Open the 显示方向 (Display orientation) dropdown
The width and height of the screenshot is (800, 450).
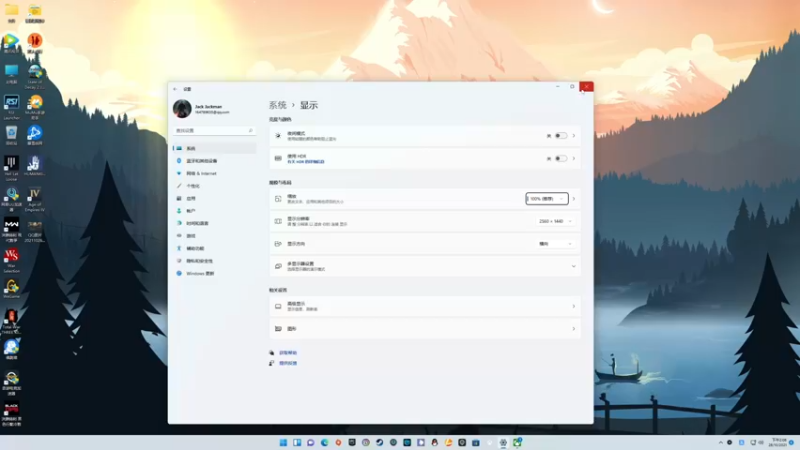[x=555, y=244]
